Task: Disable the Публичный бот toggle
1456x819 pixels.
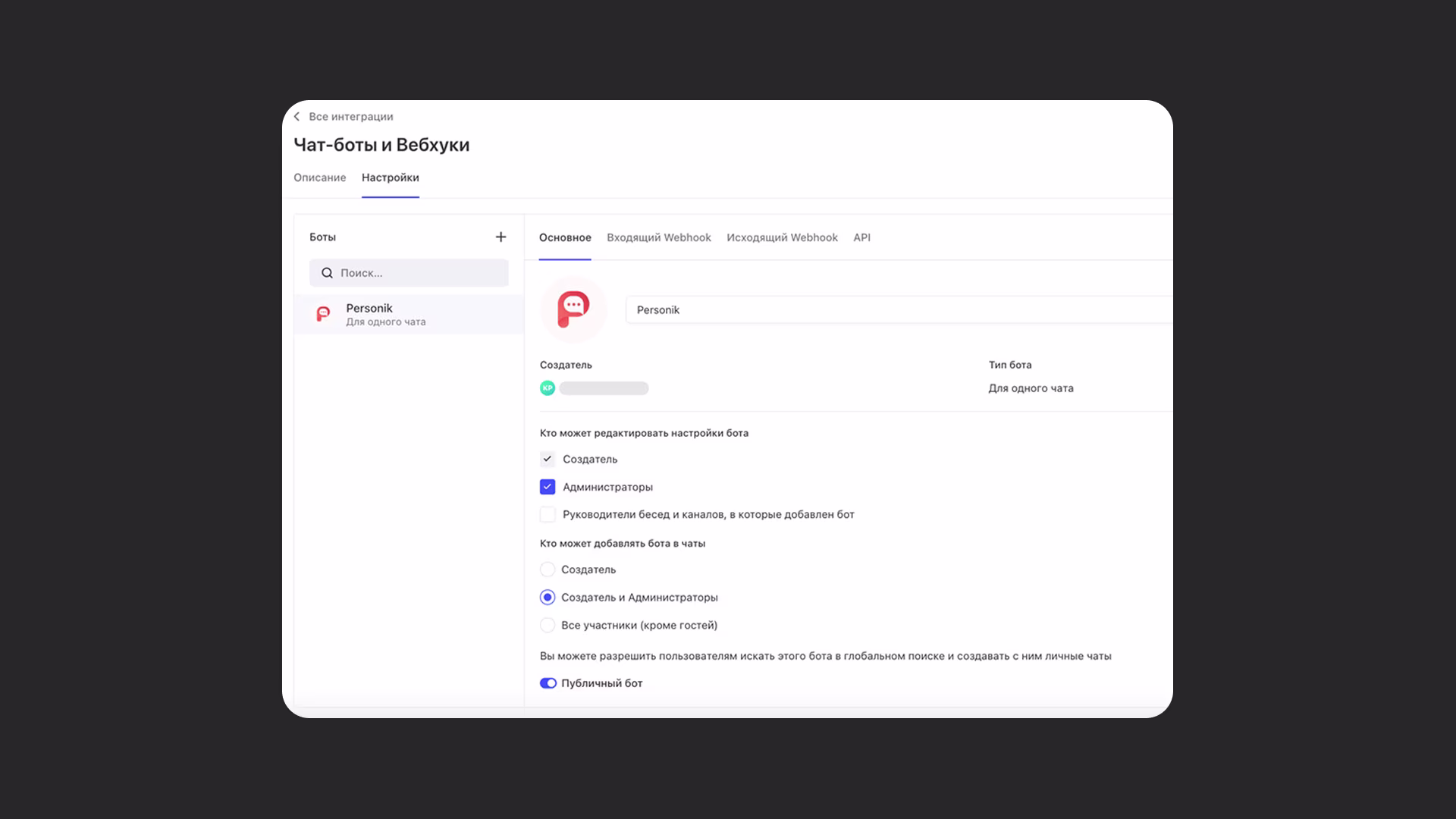Action: [x=548, y=683]
